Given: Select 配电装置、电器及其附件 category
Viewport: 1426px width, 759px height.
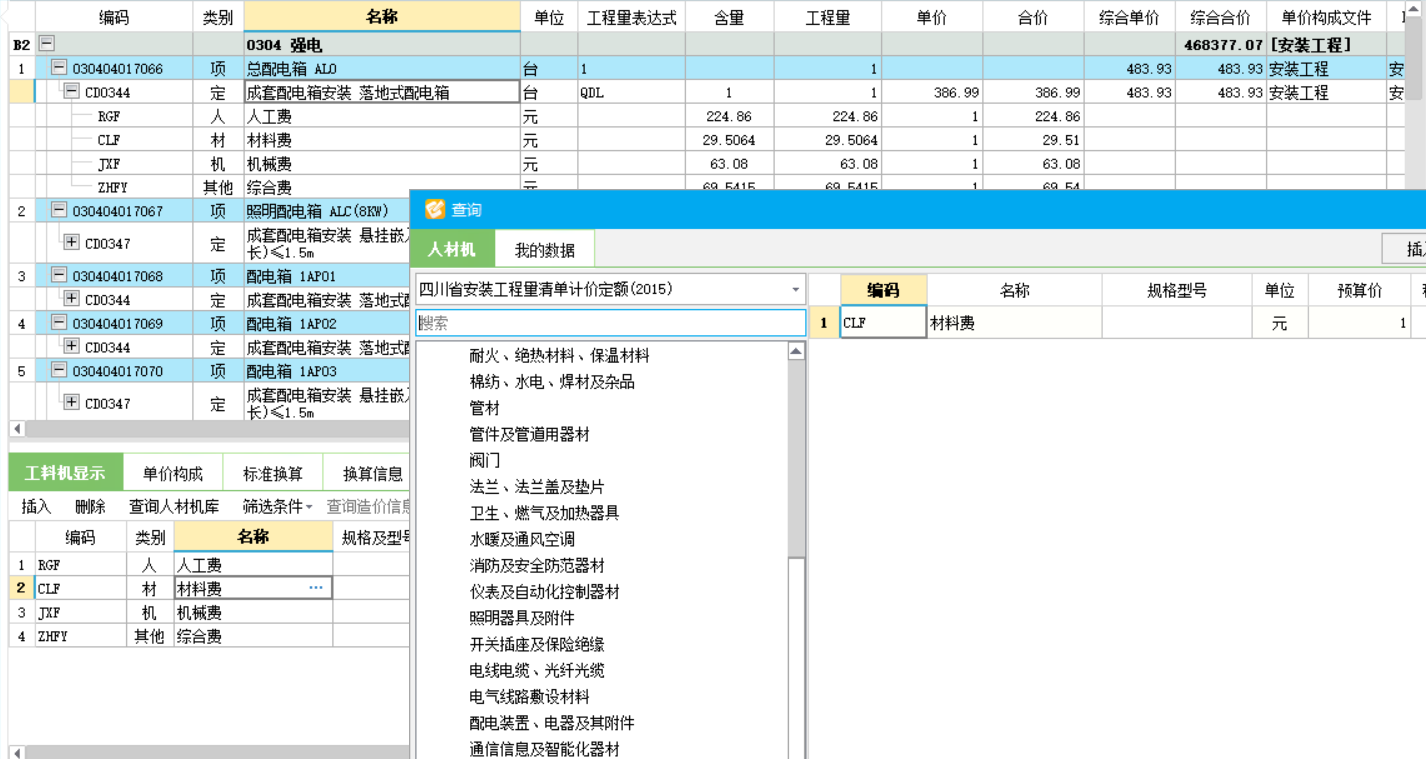Looking at the screenshot, I should (552, 723).
